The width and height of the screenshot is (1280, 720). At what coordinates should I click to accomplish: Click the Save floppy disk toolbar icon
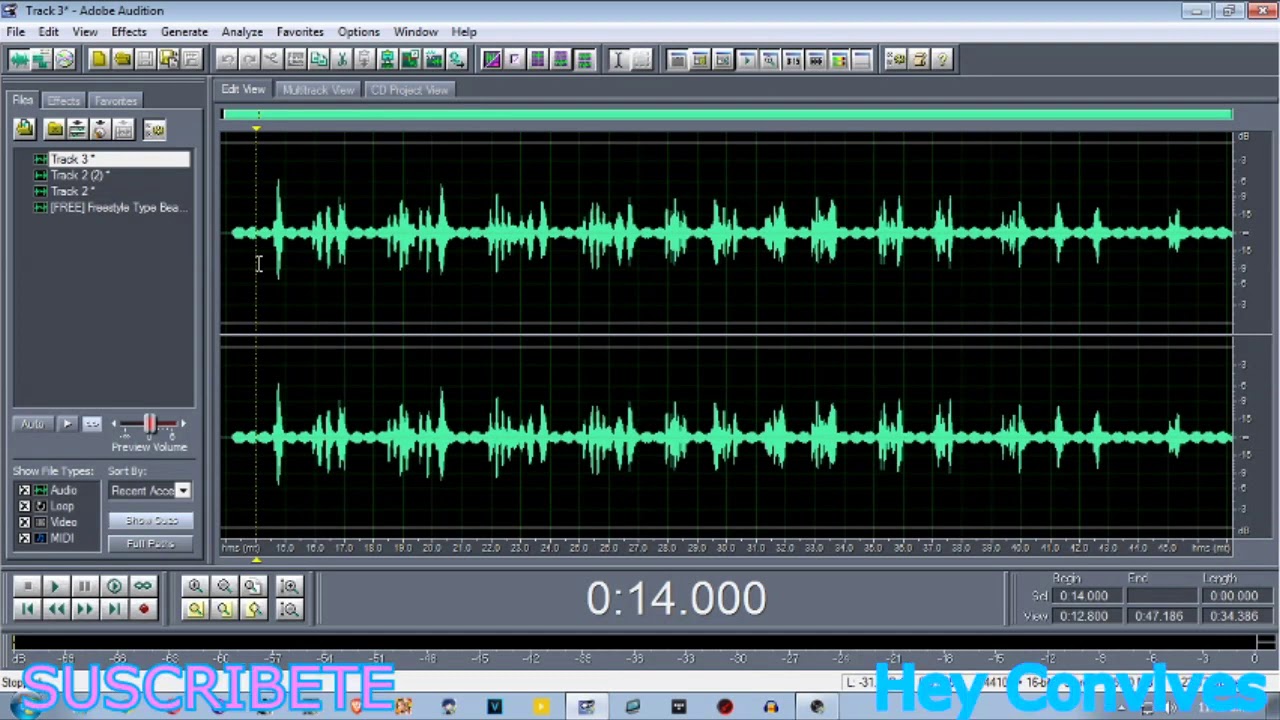pos(145,60)
